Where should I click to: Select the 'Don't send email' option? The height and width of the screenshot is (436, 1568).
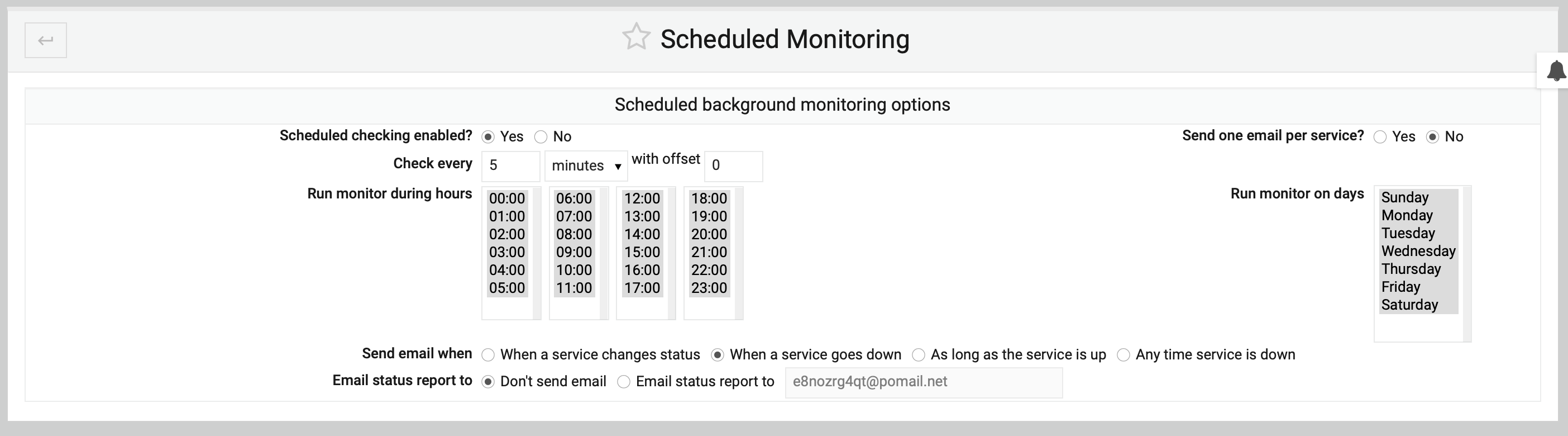pyautogui.click(x=487, y=381)
